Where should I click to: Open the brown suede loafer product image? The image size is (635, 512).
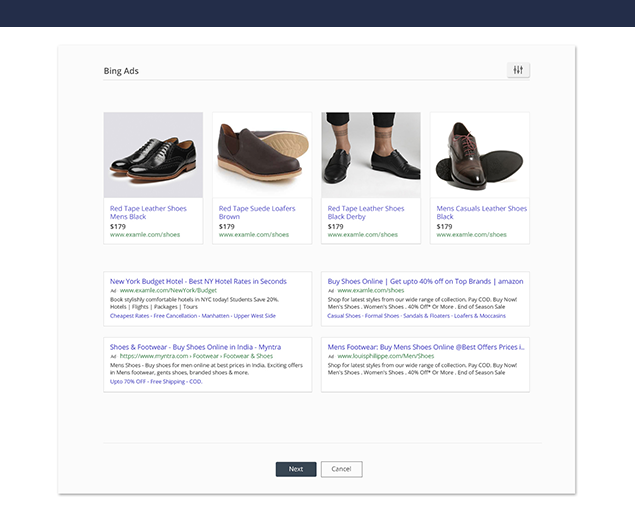262,155
